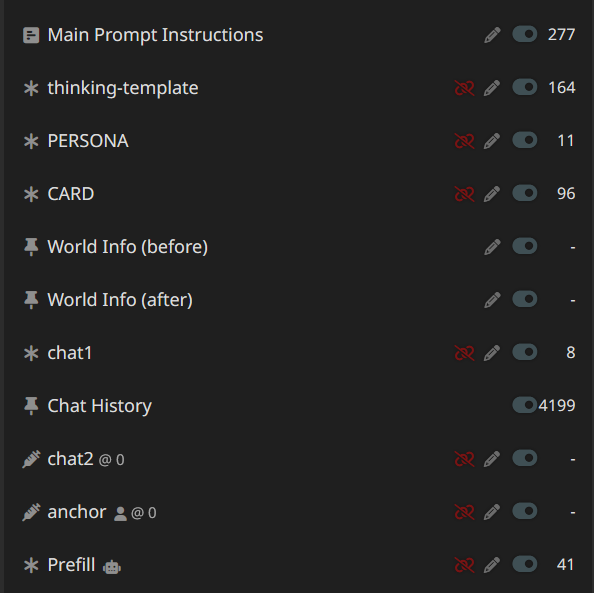Select the CARD prompt entry name
Screen dimensions: 594x593
tap(71, 194)
